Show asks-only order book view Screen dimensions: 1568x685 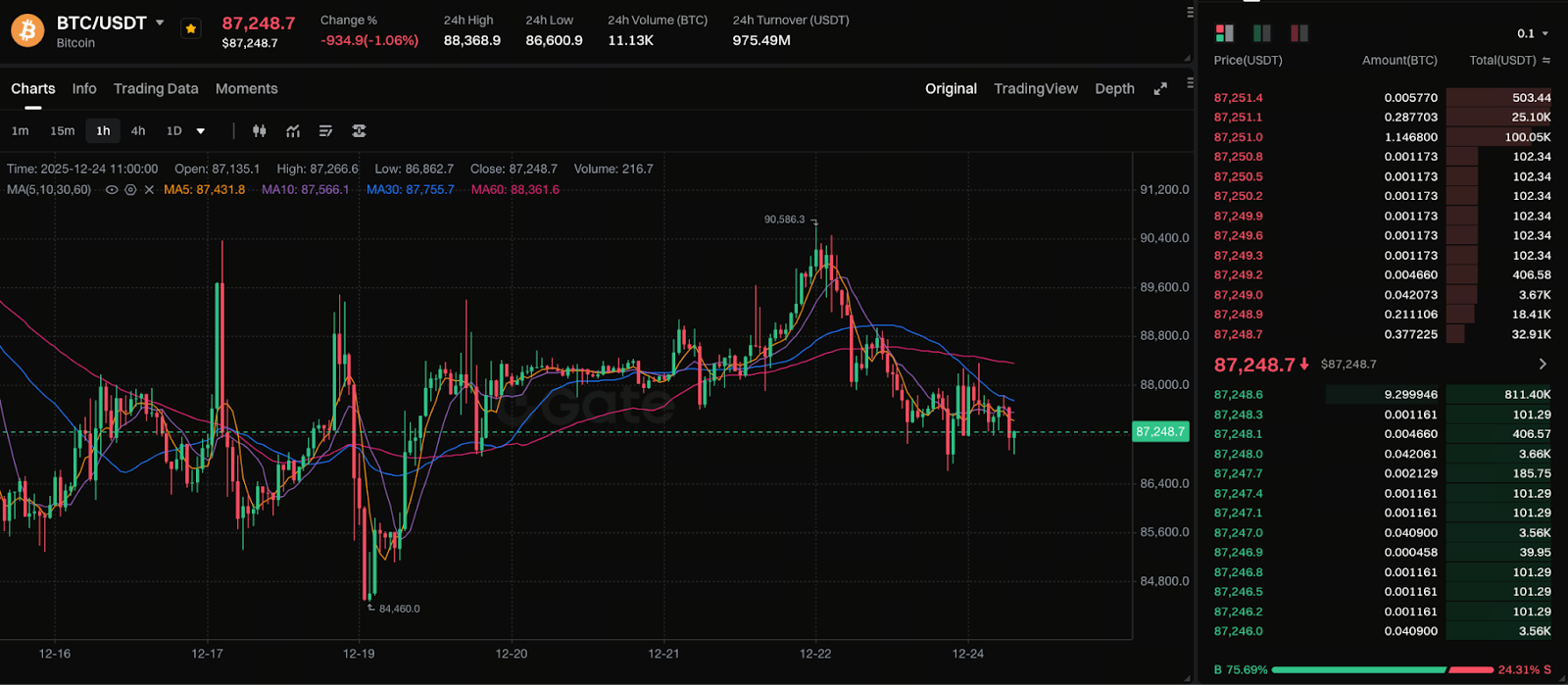(x=1299, y=33)
